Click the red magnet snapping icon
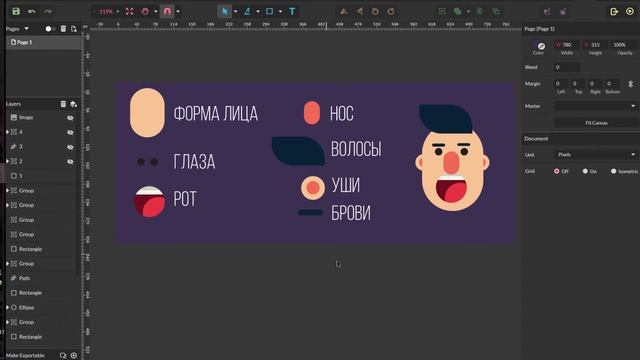Screen dimensions: 640x360 point(167,11)
